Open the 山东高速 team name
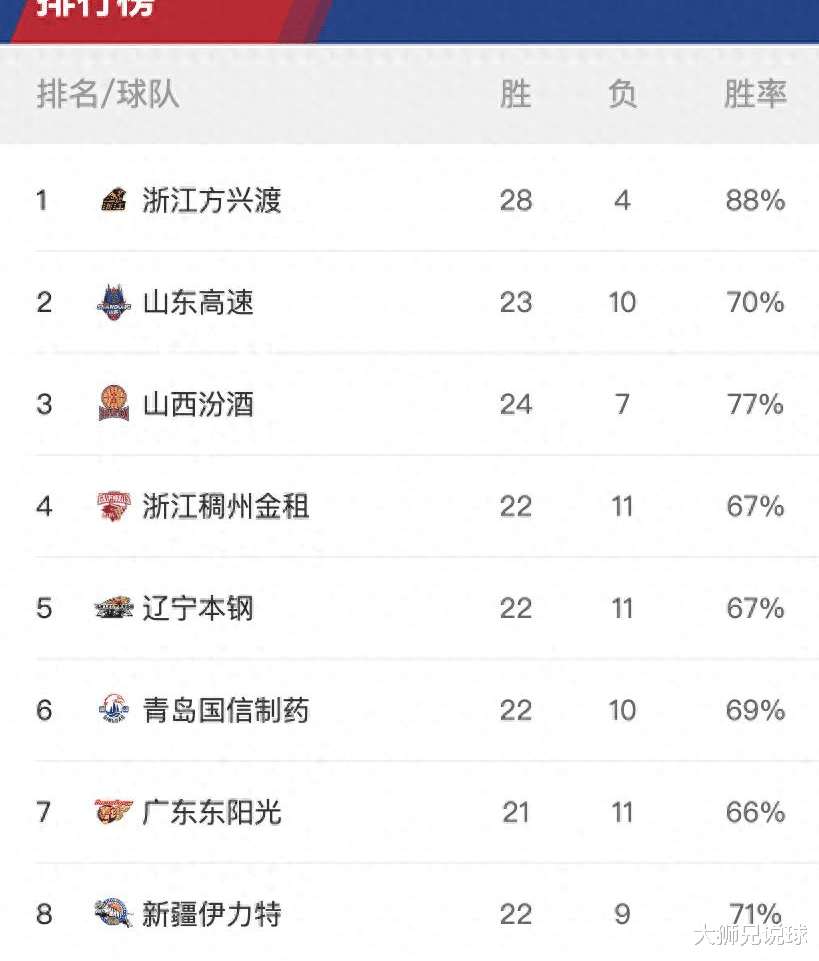This screenshot has width=819, height=961. coord(198,302)
